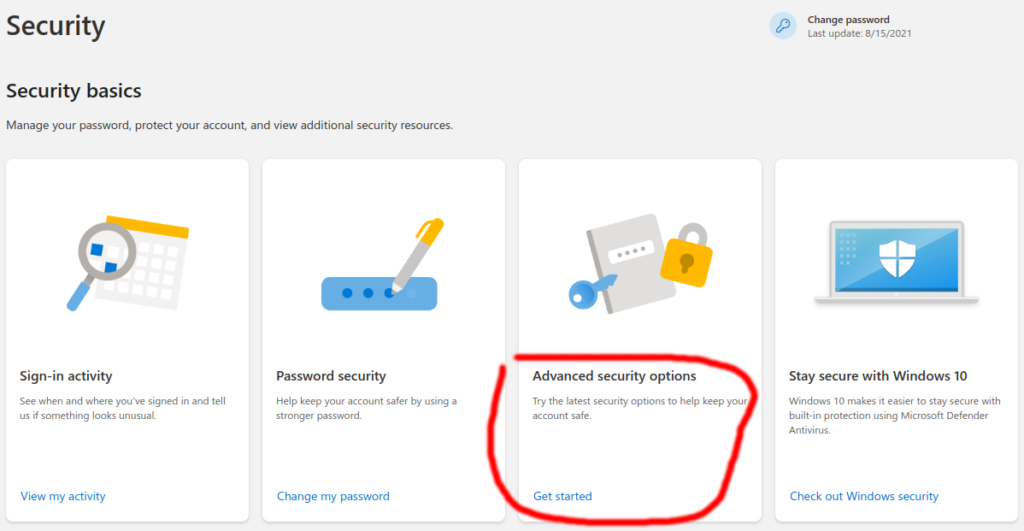The image size is (1024, 531).
Task: Click the key icon beside Change password
Action: tap(782, 26)
